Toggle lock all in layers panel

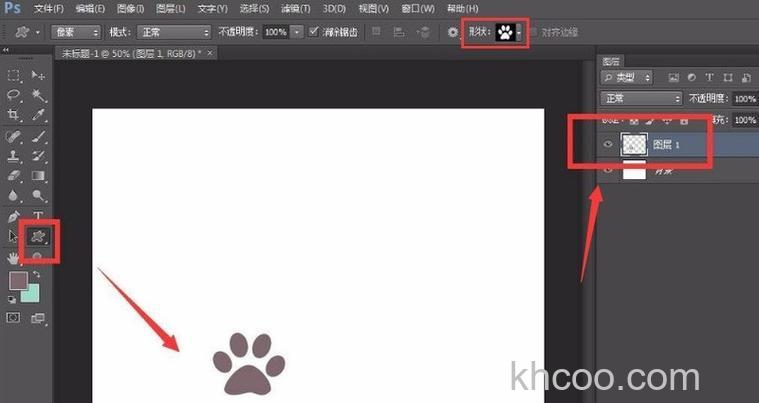683,119
